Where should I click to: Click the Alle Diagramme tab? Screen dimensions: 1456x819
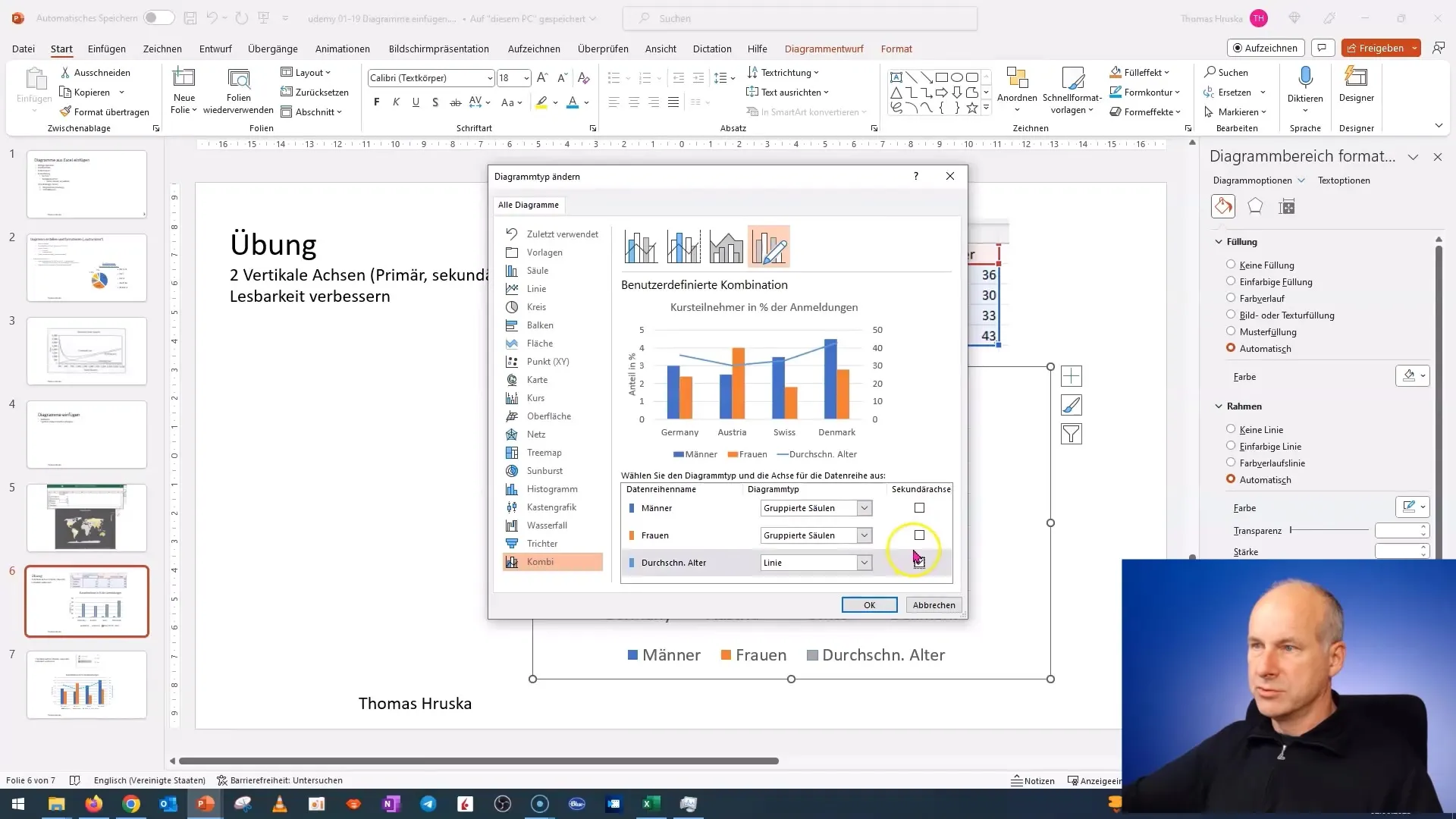tap(528, 205)
